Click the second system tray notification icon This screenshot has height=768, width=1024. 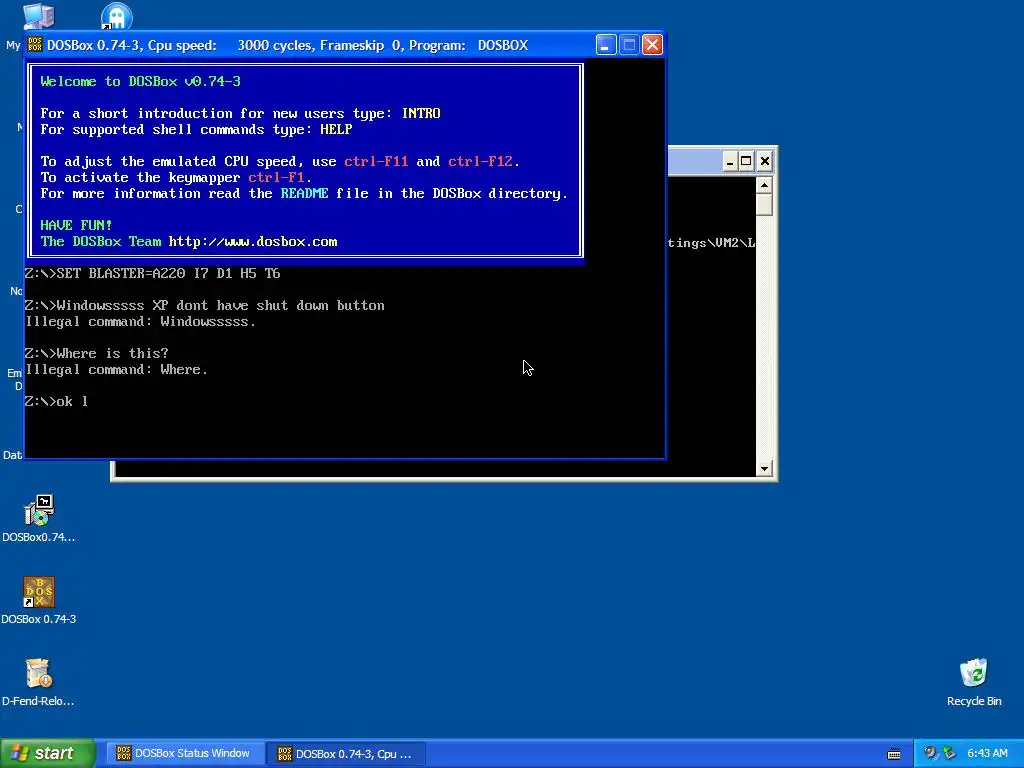pyautogui.click(x=948, y=753)
